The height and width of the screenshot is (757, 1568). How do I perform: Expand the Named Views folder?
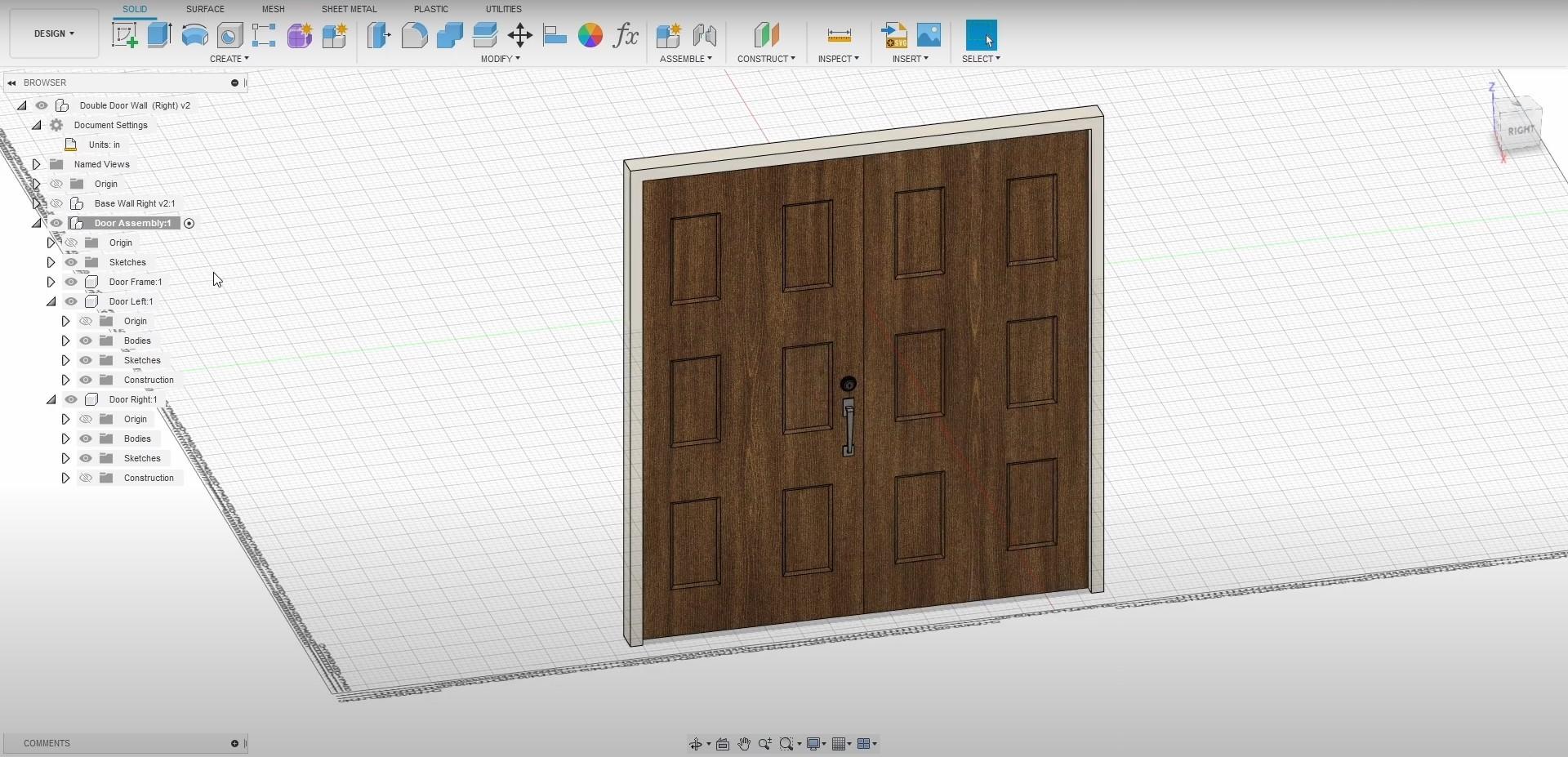(36, 164)
